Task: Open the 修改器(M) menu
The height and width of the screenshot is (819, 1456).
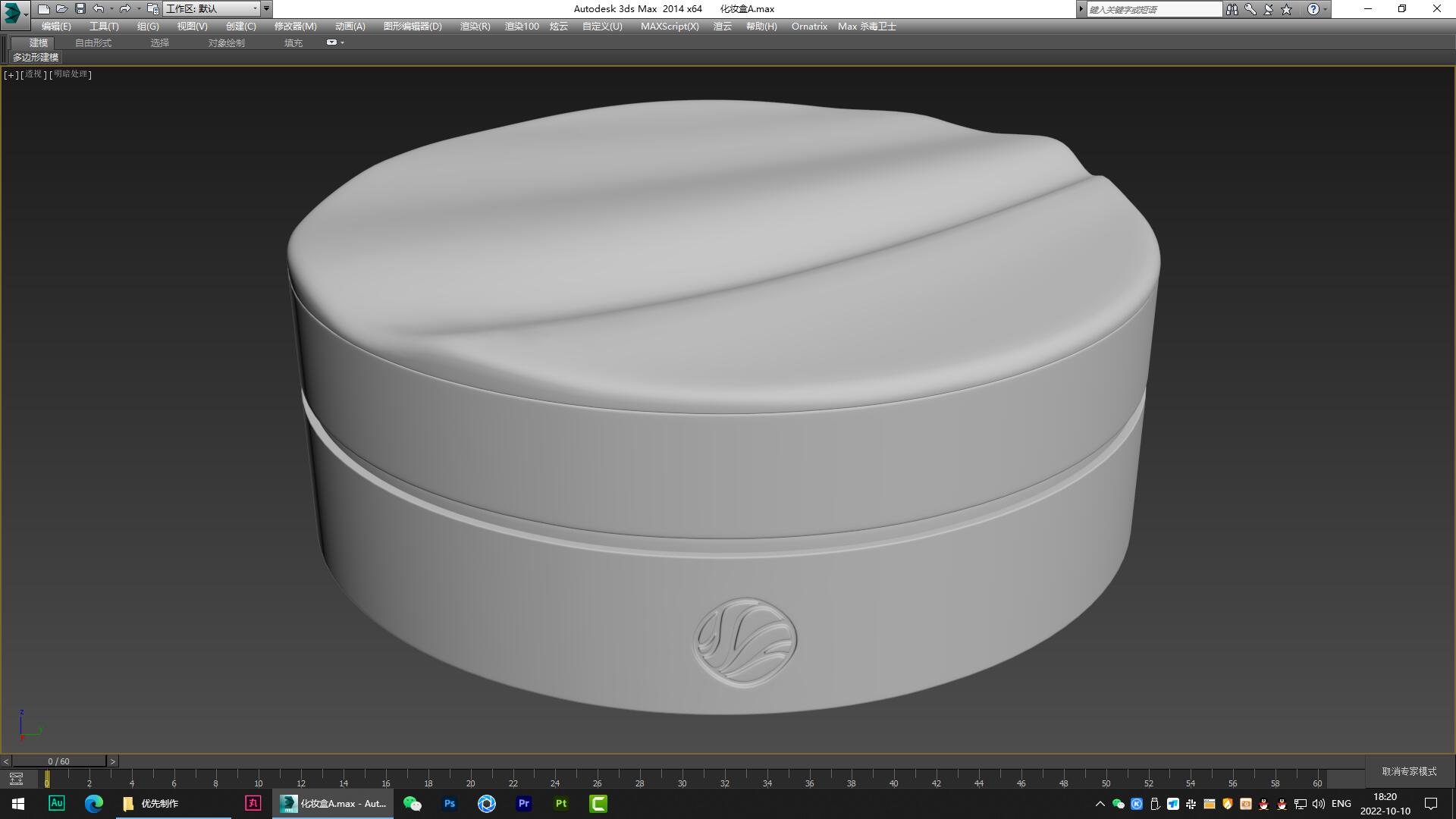Action: click(295, 26)
